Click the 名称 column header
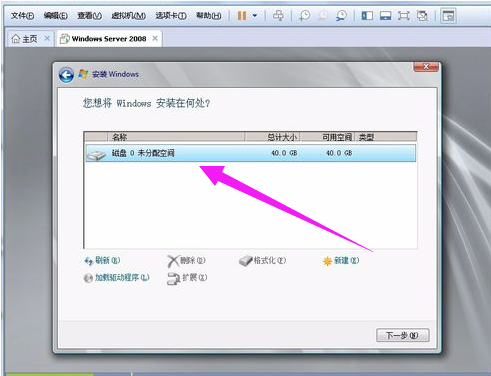Image resolution: width=491 pixels, height=376 pixels. pyautogui.click(x=176, y=137)
